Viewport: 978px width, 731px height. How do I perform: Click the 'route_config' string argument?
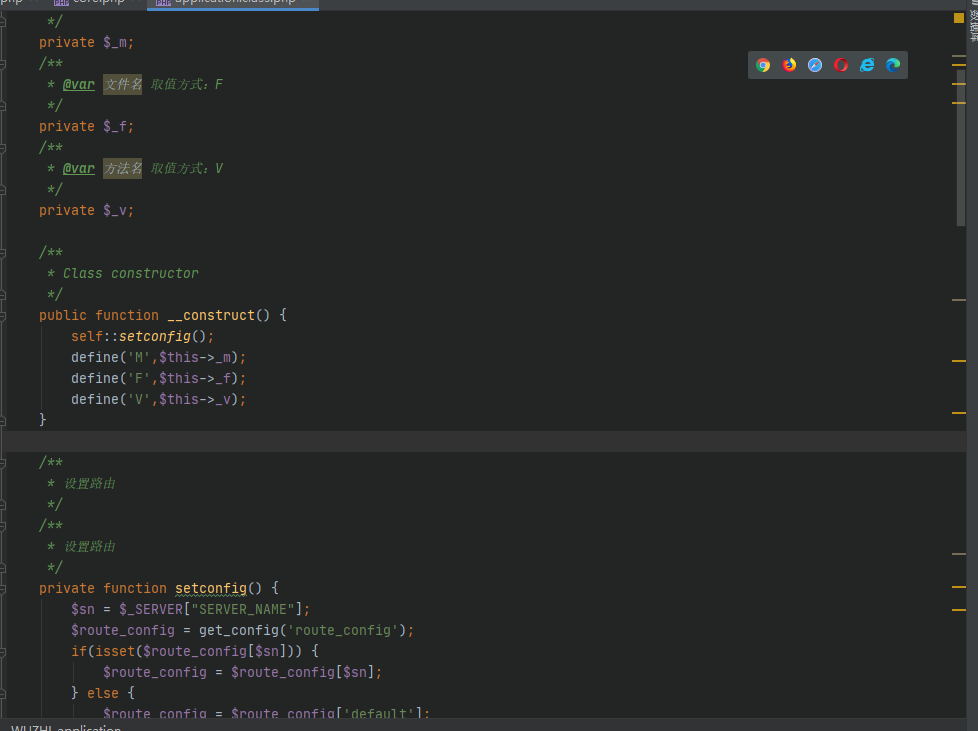coord(342,631)
